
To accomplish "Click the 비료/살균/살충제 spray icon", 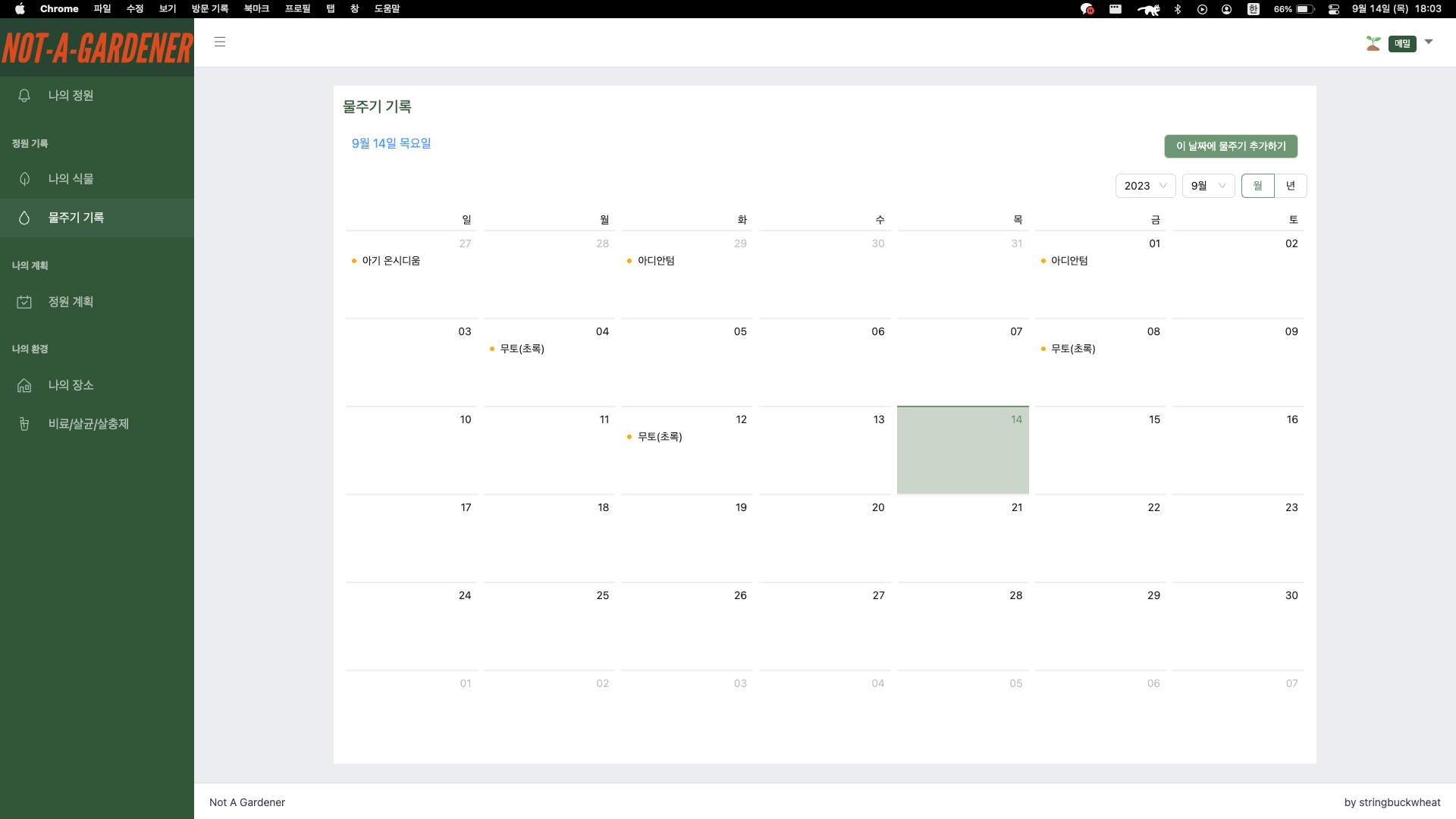I will point(25,423).
